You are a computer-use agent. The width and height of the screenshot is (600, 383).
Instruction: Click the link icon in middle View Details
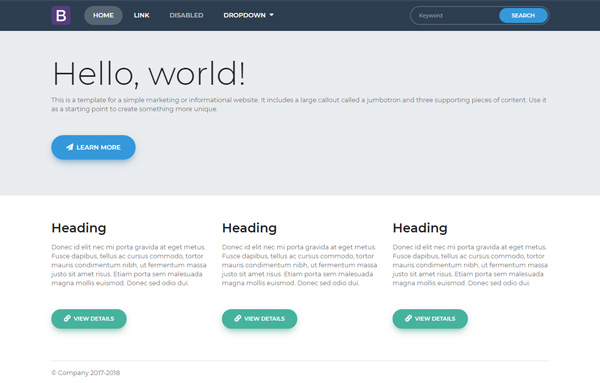tap(238, 318)
